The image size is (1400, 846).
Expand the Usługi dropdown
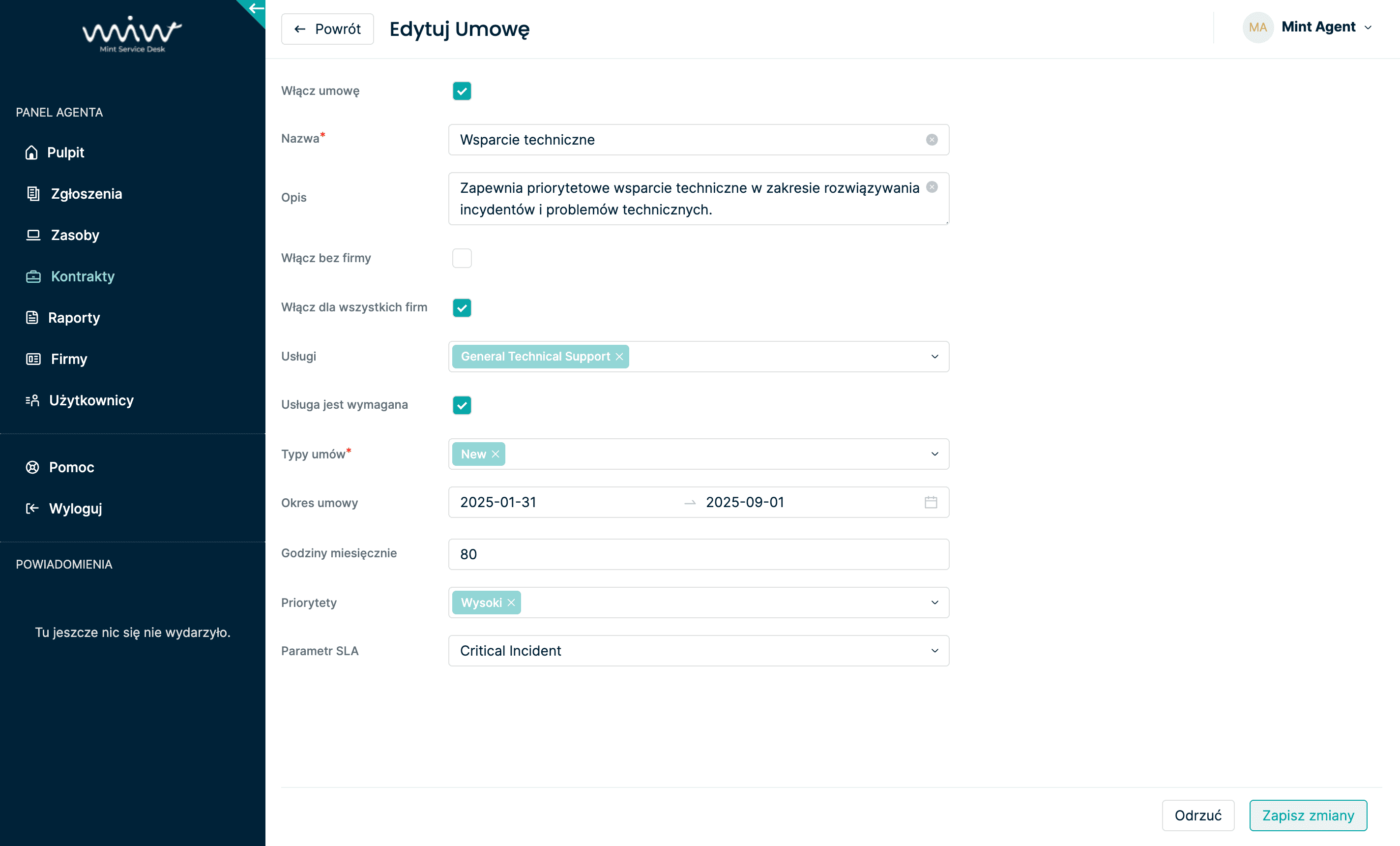934,357
